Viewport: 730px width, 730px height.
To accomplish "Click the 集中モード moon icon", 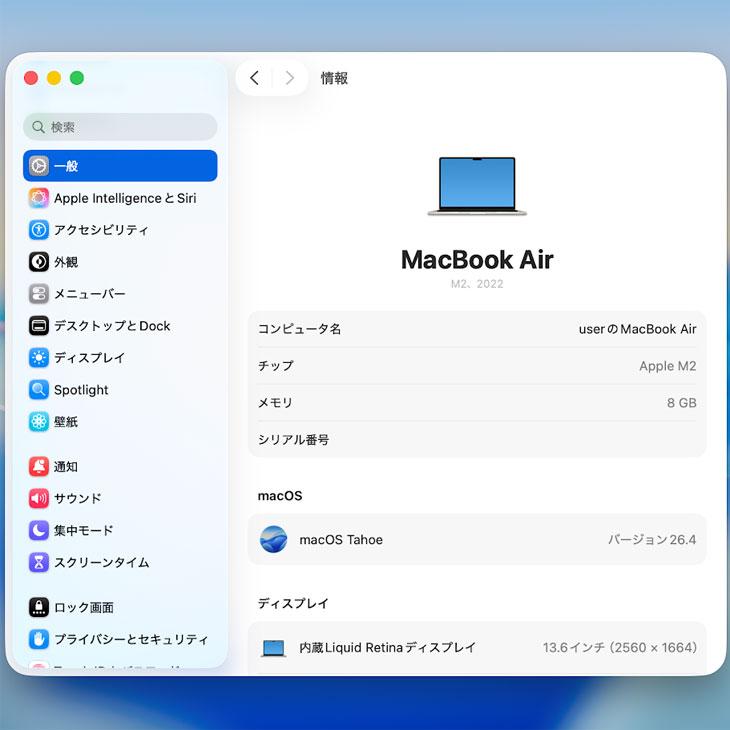I will click(x=39, y=530).
